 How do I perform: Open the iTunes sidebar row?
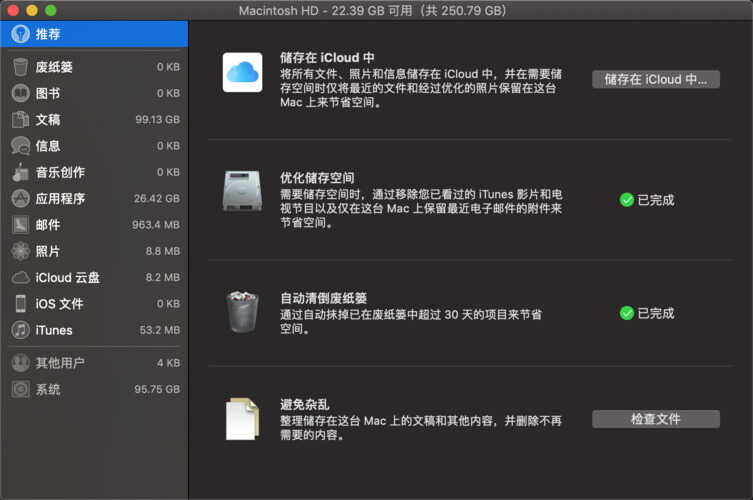point(94,330)
